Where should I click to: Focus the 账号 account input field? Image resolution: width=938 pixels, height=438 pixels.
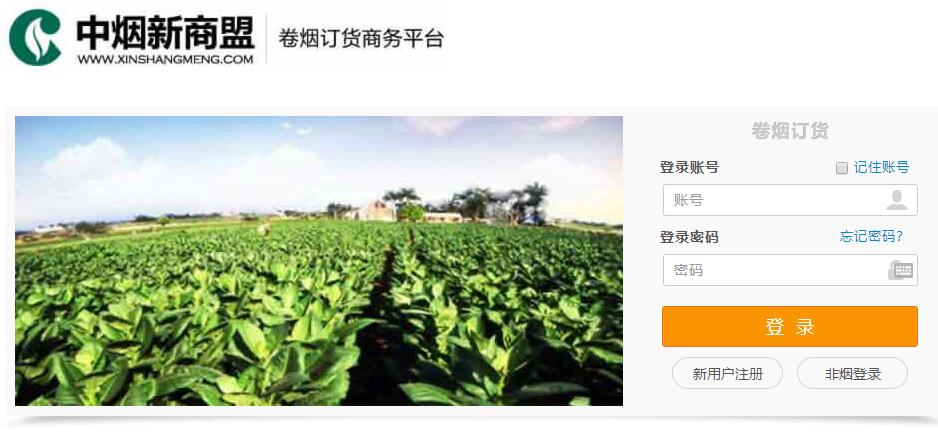tap(790, 200)
